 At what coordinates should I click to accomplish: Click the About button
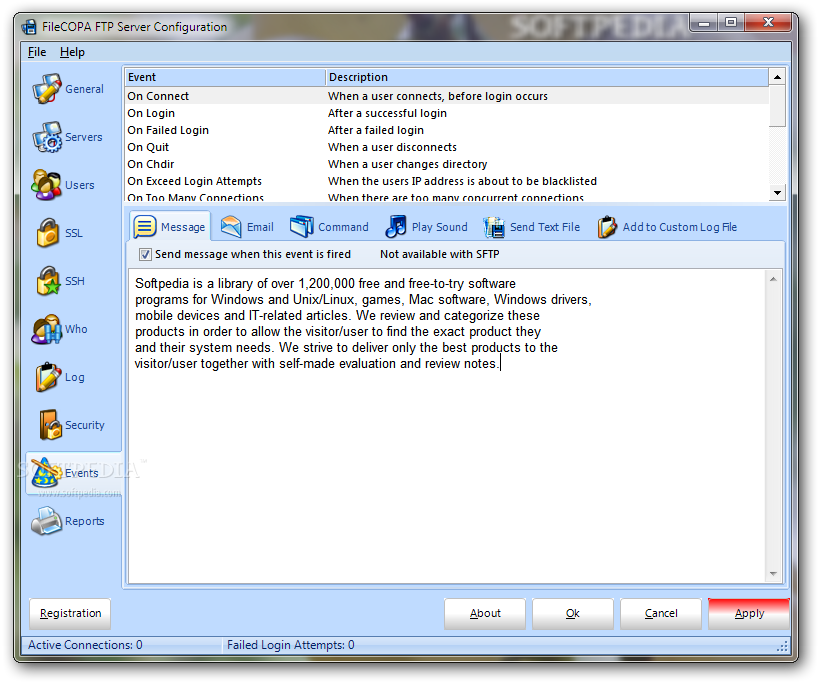(x=485, y=614)
